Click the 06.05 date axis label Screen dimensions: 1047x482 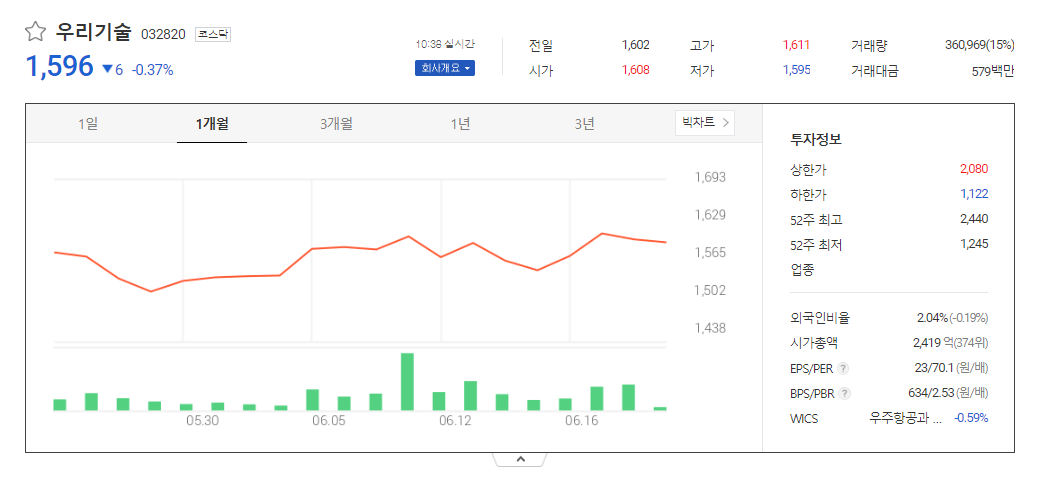[x=329, y=421]
